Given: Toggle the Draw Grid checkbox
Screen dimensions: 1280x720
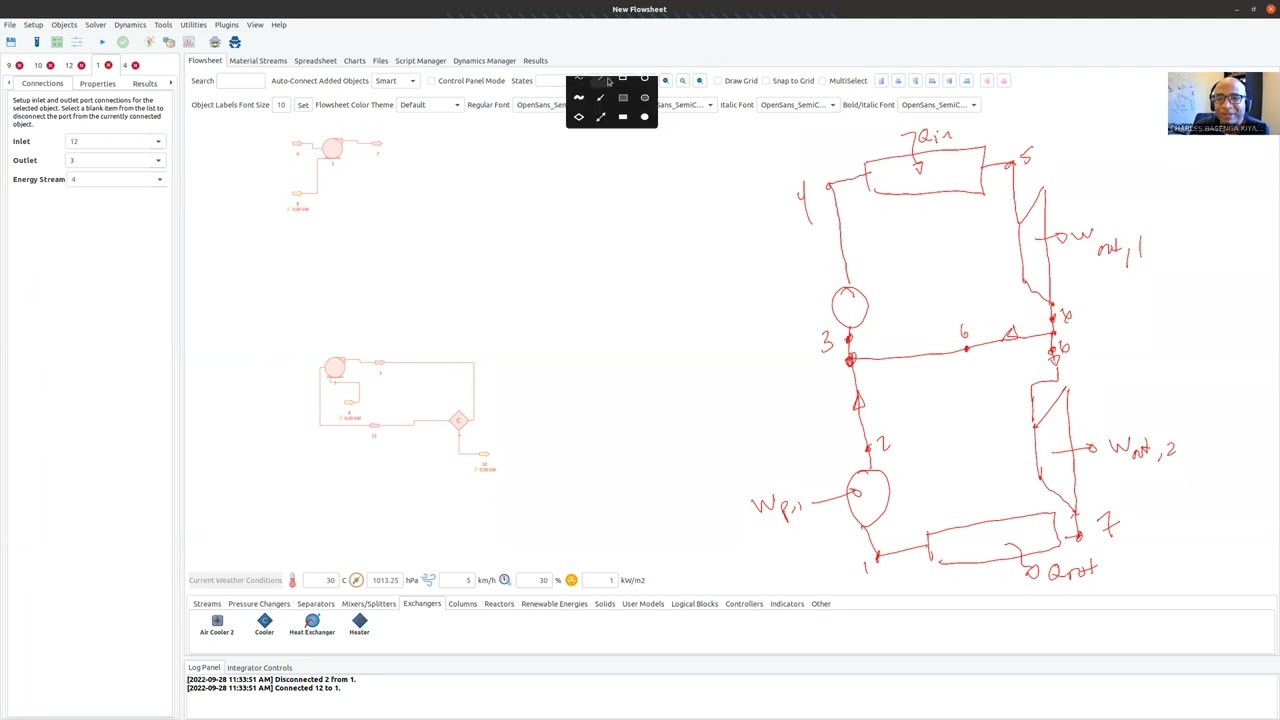Looking at the screenshot, I should click(718, 81).
